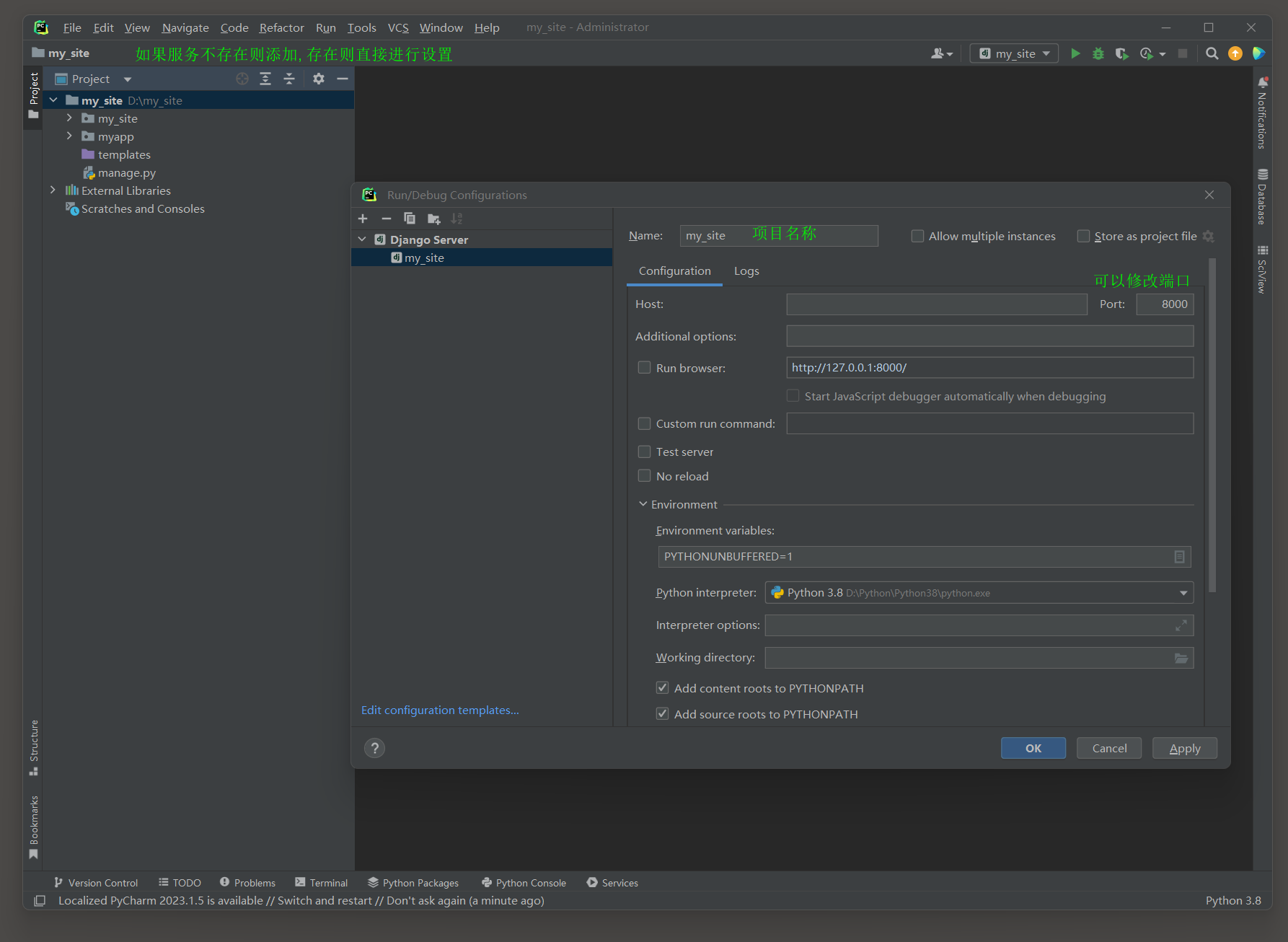Click the stop icon in main toolbar
Image resolution: width=1288 pixels, height=942 pixels.
pyautogui.click(x=1183, y=53)
